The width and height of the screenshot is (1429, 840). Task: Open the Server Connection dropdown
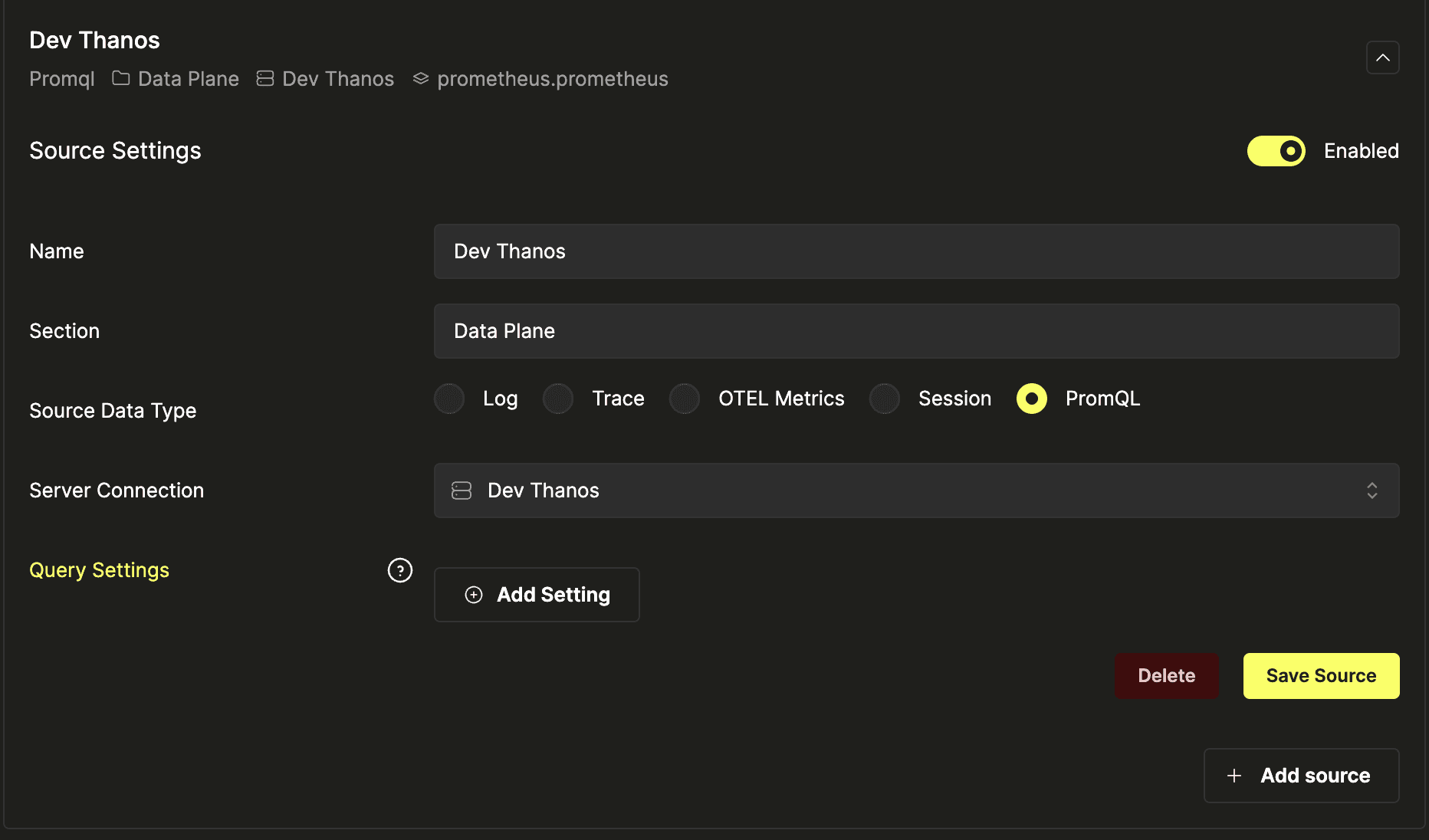coord(916,491)
